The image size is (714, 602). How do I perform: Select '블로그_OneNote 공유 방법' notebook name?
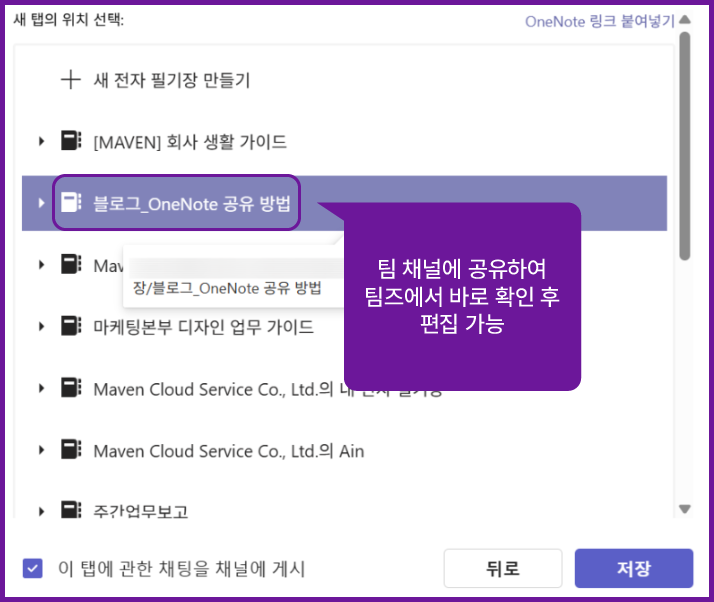pyautogui.click(x=192, y=204)
